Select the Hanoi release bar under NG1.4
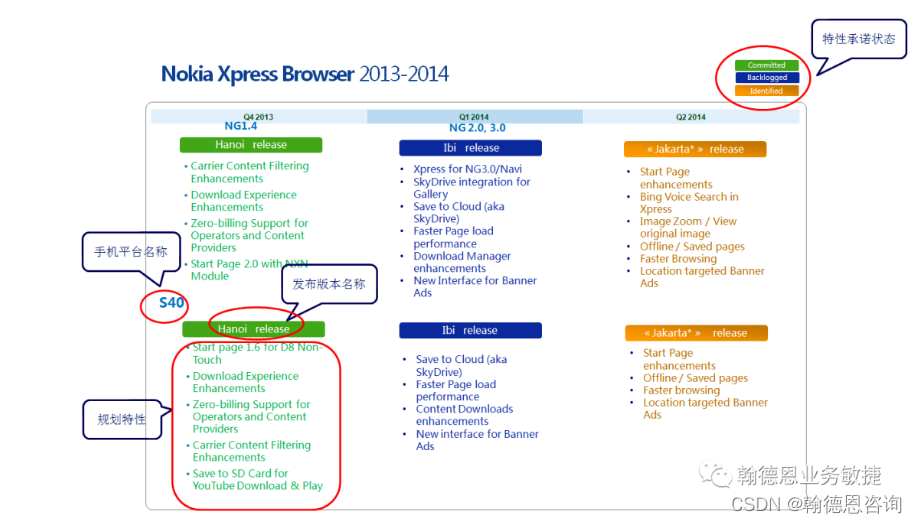The image size is (917, 523). [251, 144]
